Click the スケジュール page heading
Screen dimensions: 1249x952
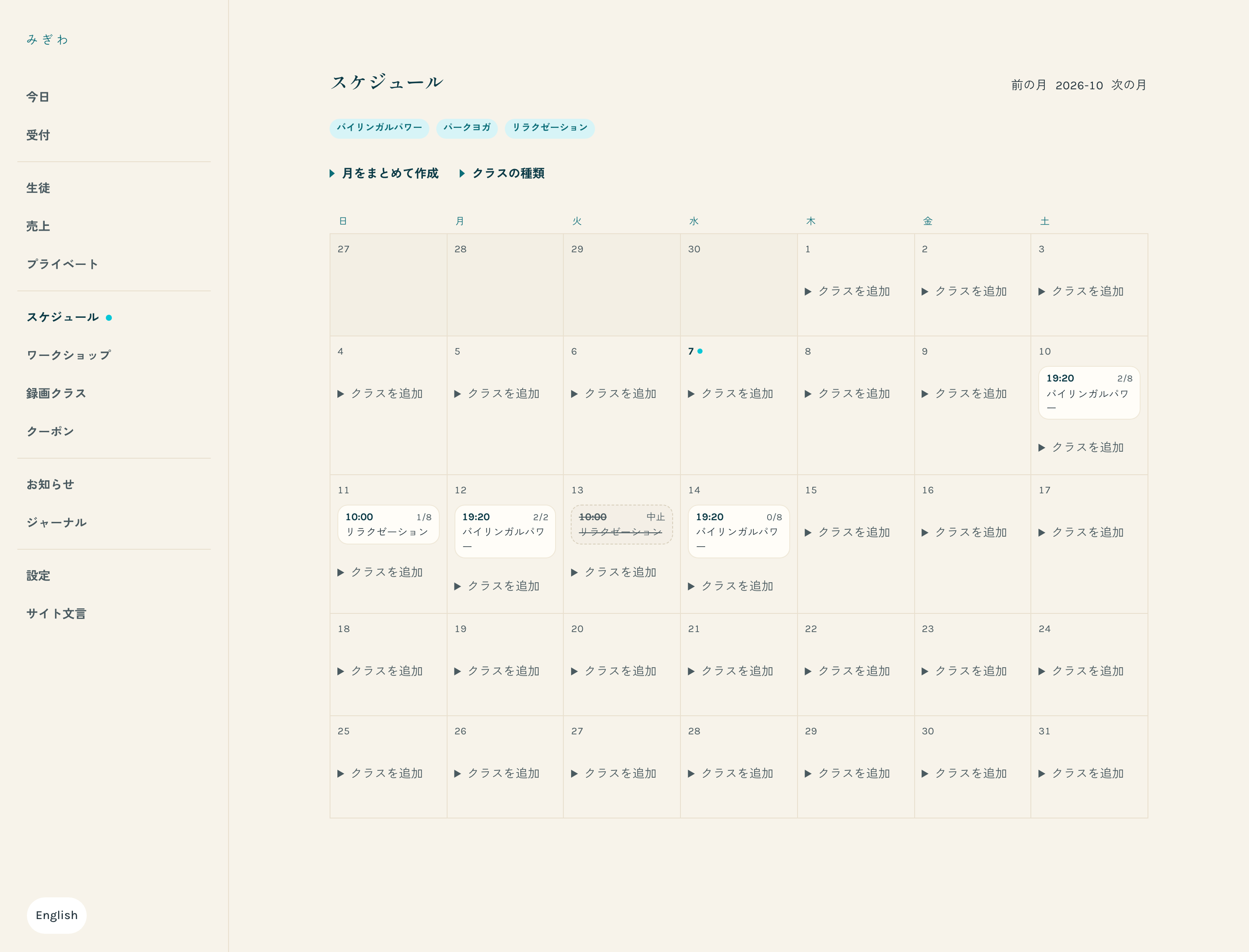pyautogui.click(x=387, y=82)
